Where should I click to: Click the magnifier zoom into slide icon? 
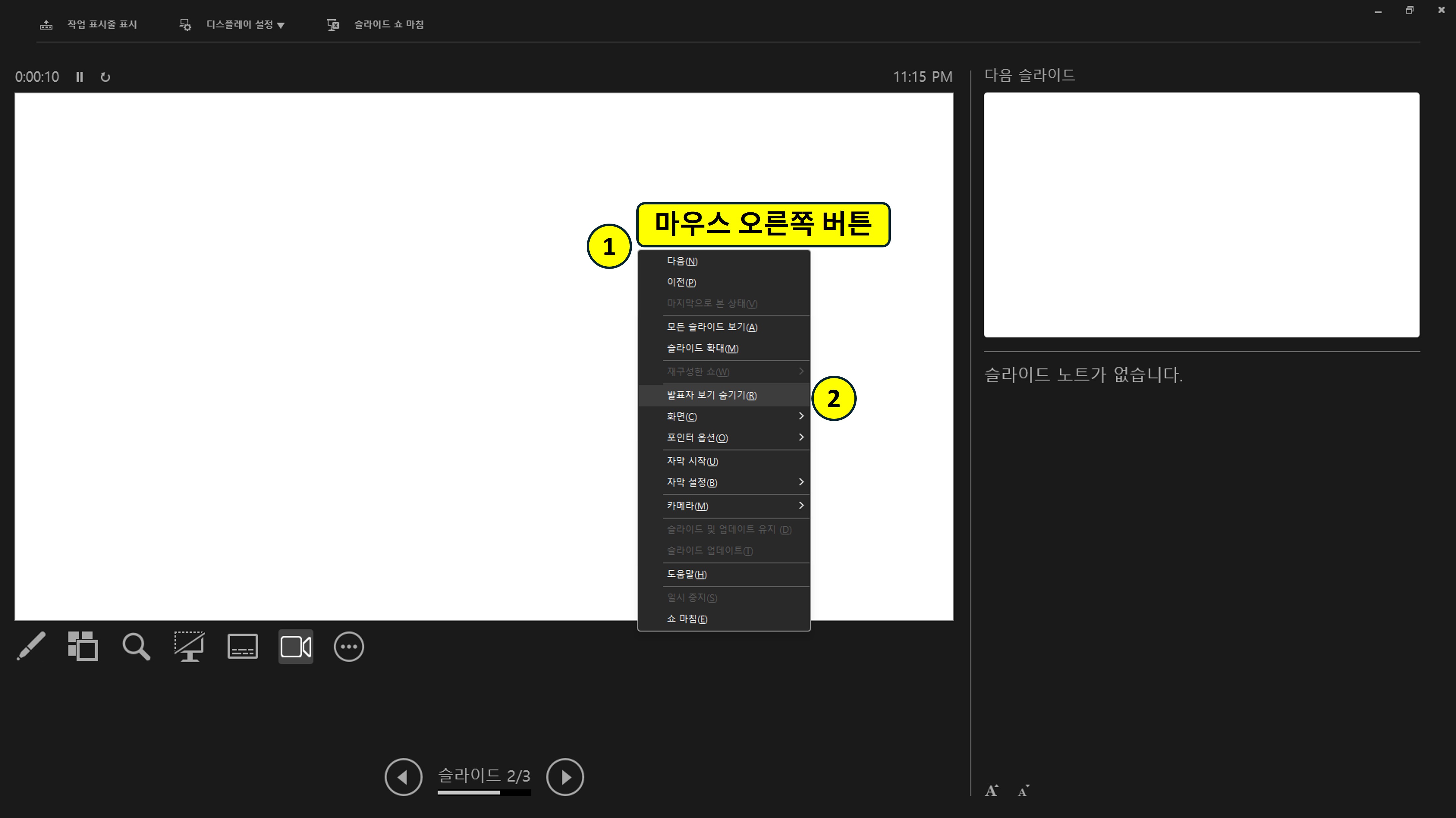136,646
